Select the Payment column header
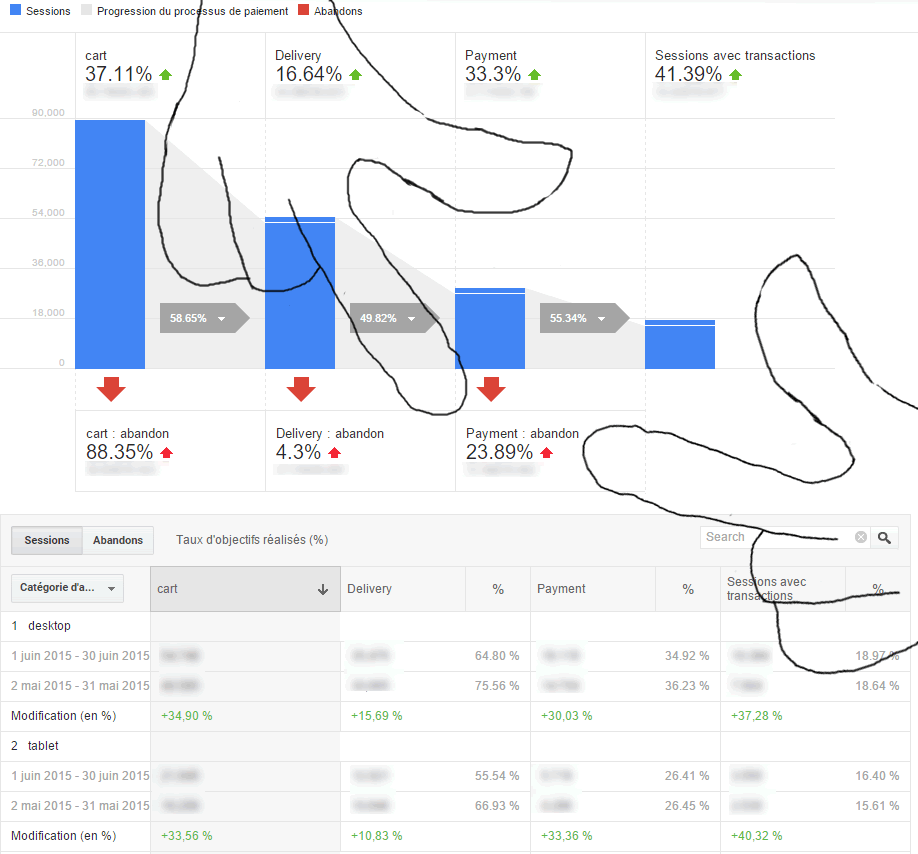918x854 pixels. (x=561, y=589)
